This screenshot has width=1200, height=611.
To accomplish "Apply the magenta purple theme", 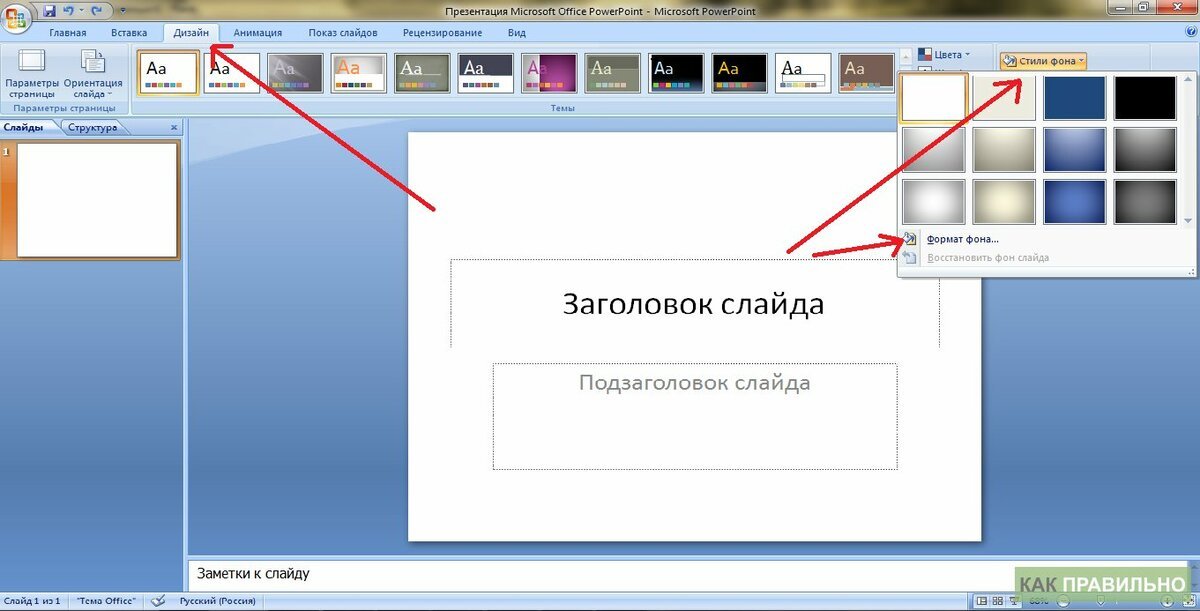I will coord(549,73).
